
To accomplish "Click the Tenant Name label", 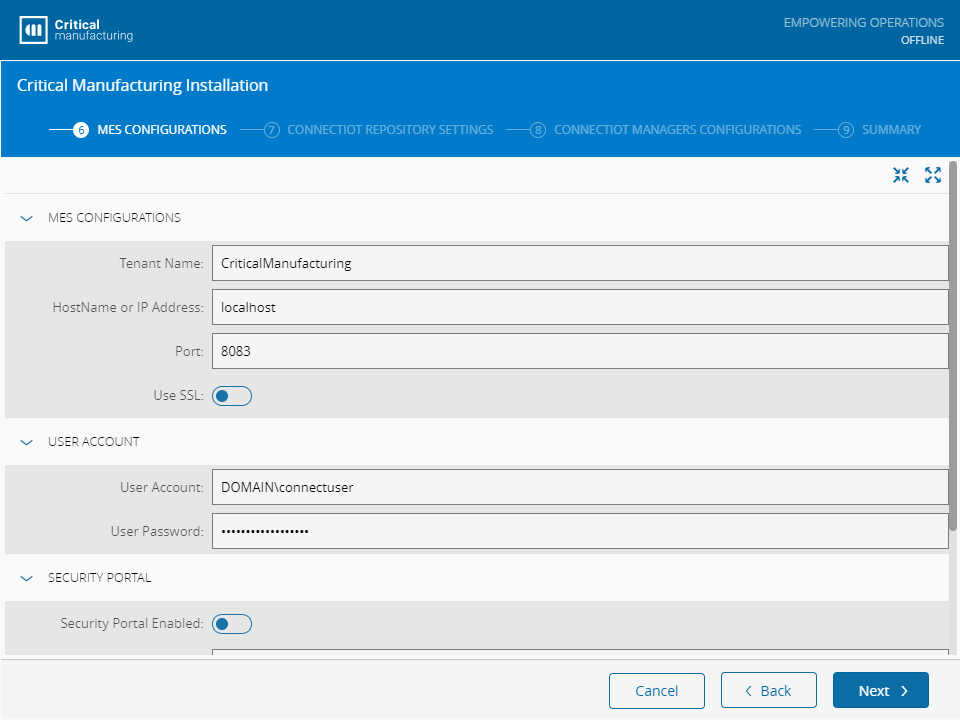I will (x=162, y=263).
